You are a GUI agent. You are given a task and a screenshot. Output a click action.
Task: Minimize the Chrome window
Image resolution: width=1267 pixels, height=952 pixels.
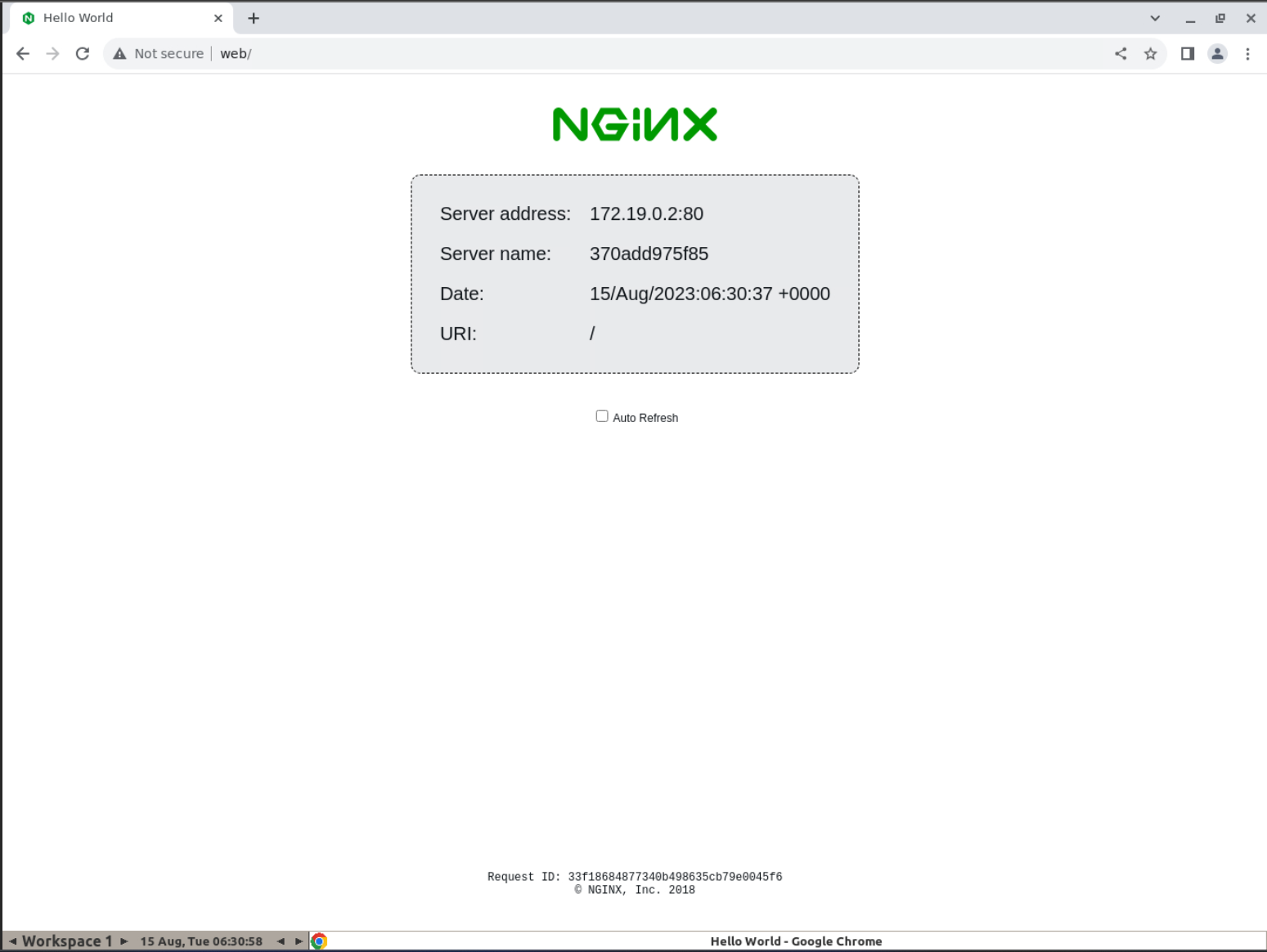1190,19
